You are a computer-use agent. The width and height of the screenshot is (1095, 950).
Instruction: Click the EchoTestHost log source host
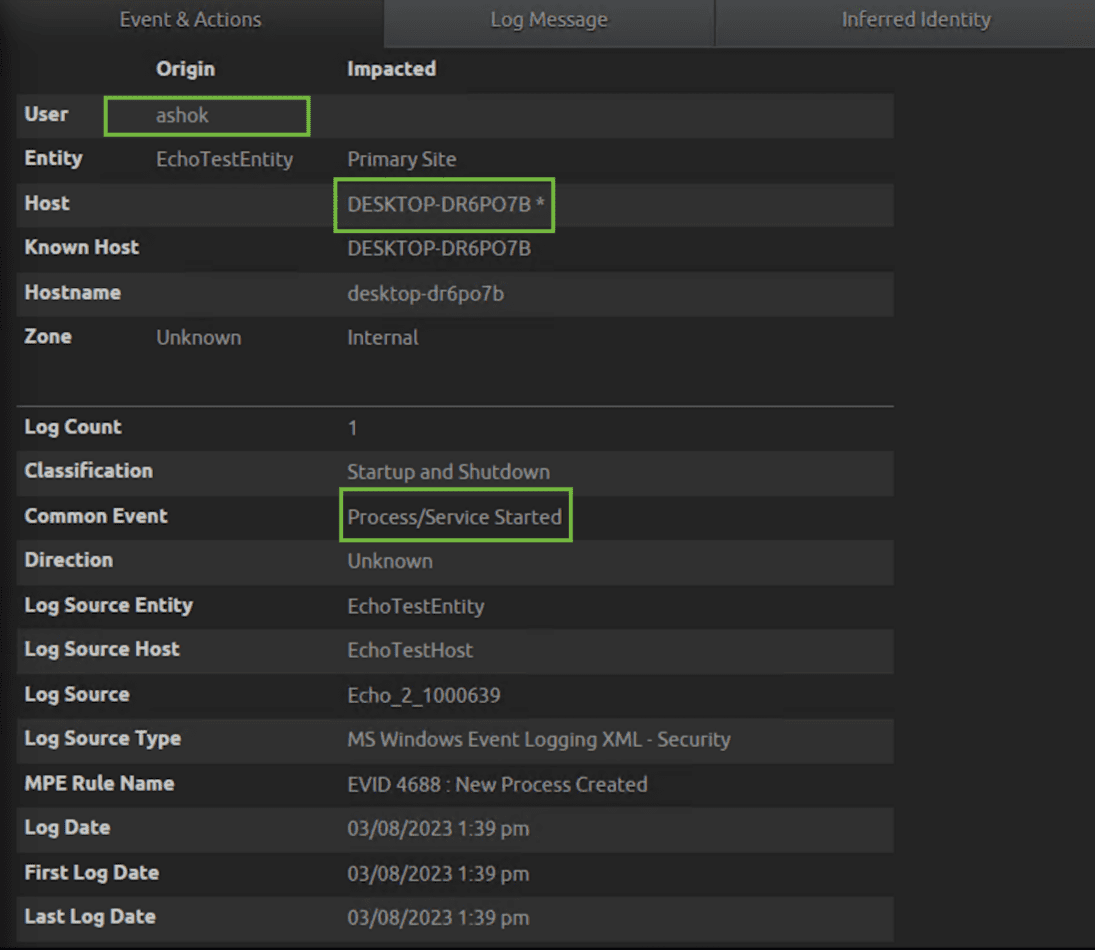point(411,650)
